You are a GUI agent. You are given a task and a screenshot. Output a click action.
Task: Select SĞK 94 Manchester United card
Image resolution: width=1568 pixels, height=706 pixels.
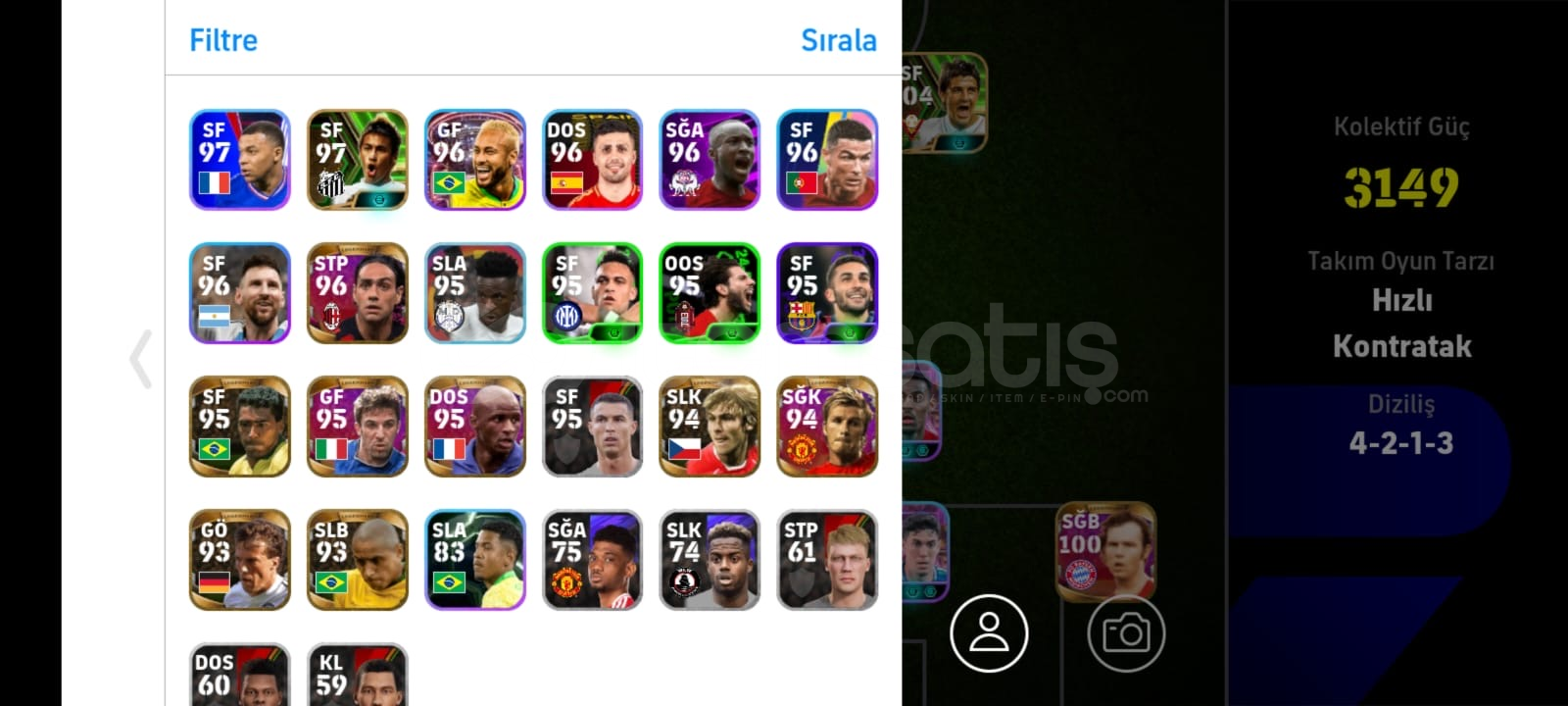coord(827,427)
